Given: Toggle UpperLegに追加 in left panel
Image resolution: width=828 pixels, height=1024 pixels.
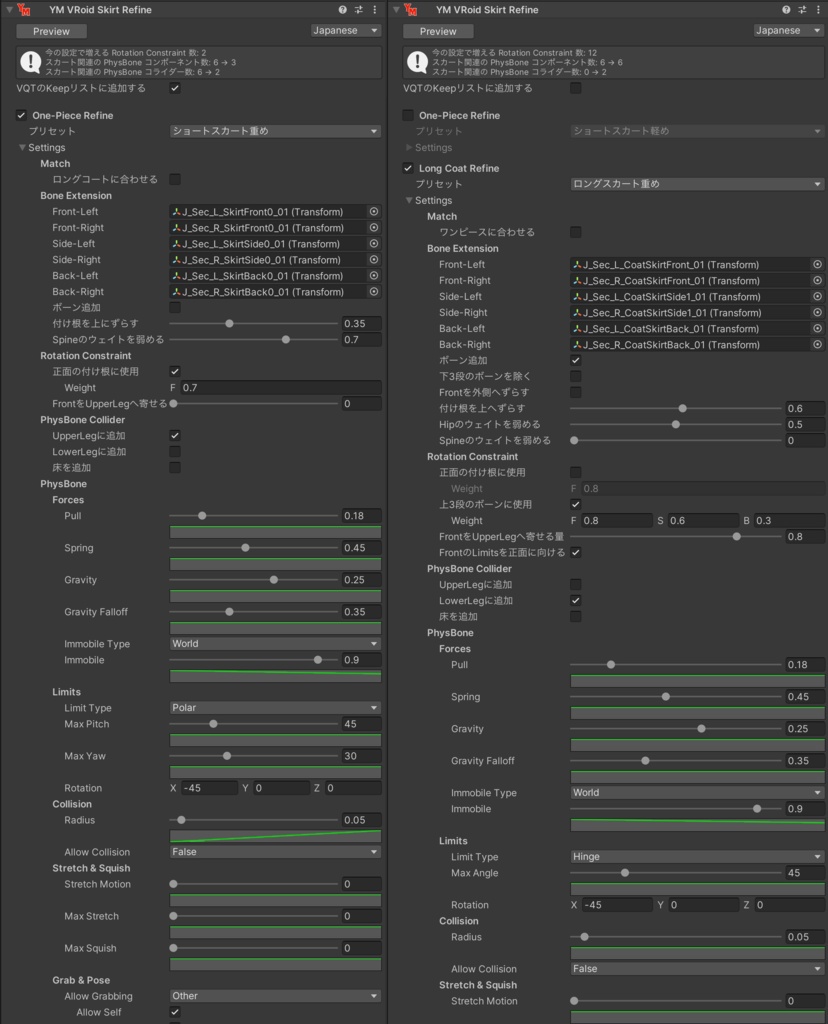Looking at the screenshot, I should [175, 436].
